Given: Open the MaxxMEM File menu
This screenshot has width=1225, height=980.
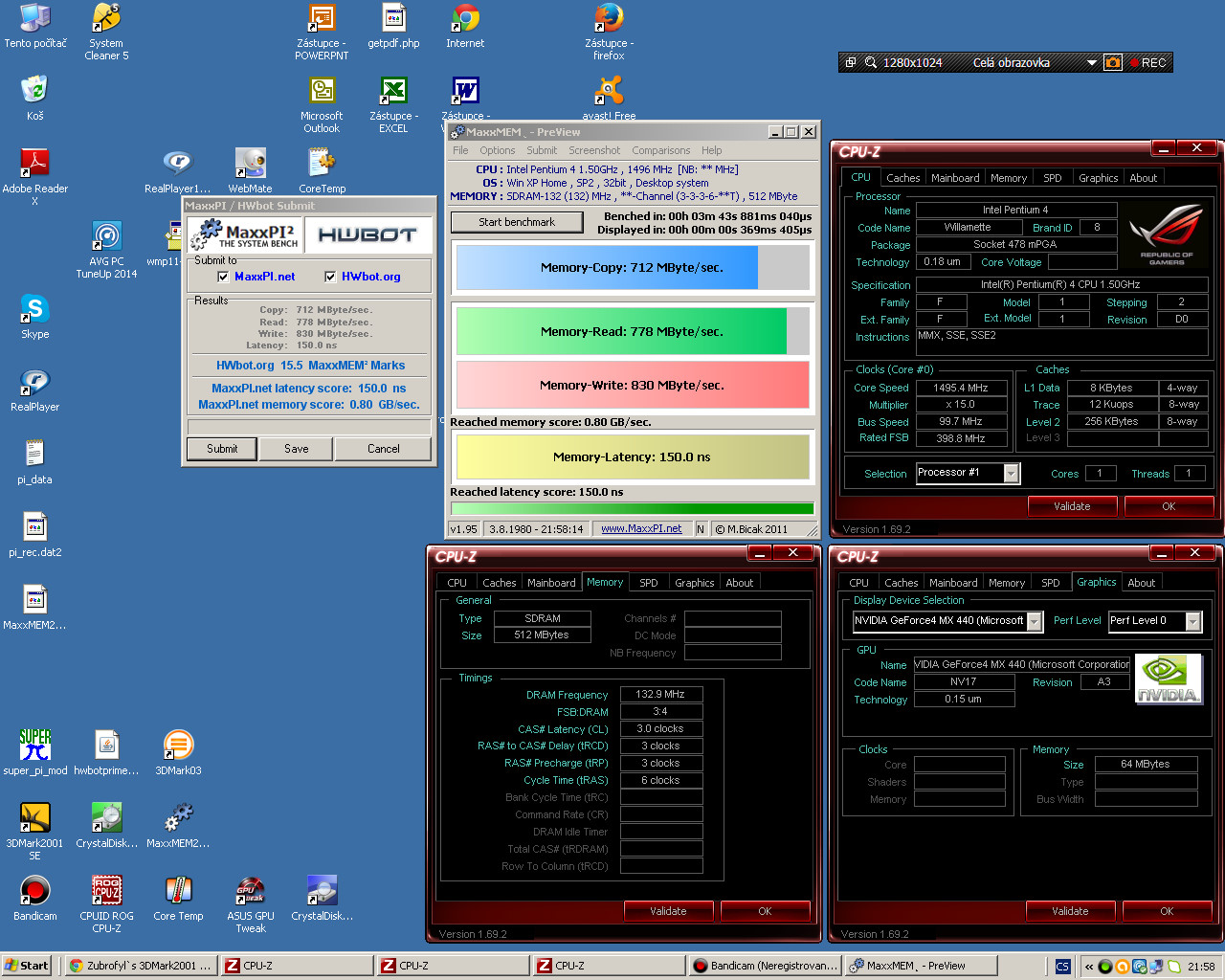Looking at the screenshot, I should pyautogui.click(x=460, y=150).
